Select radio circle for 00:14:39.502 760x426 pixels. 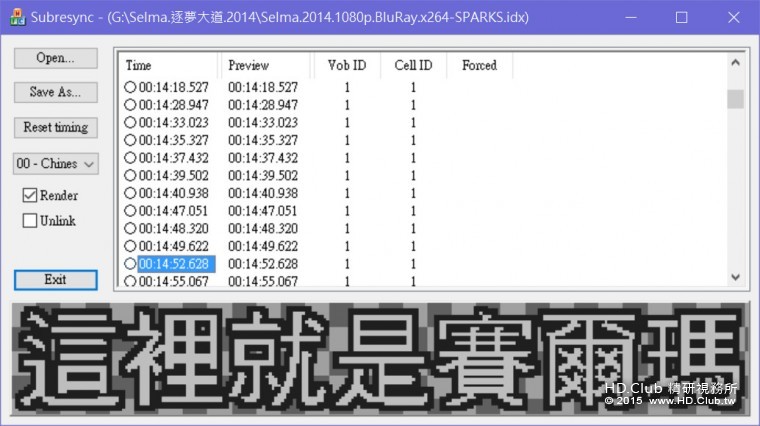[x=130, y=175]
